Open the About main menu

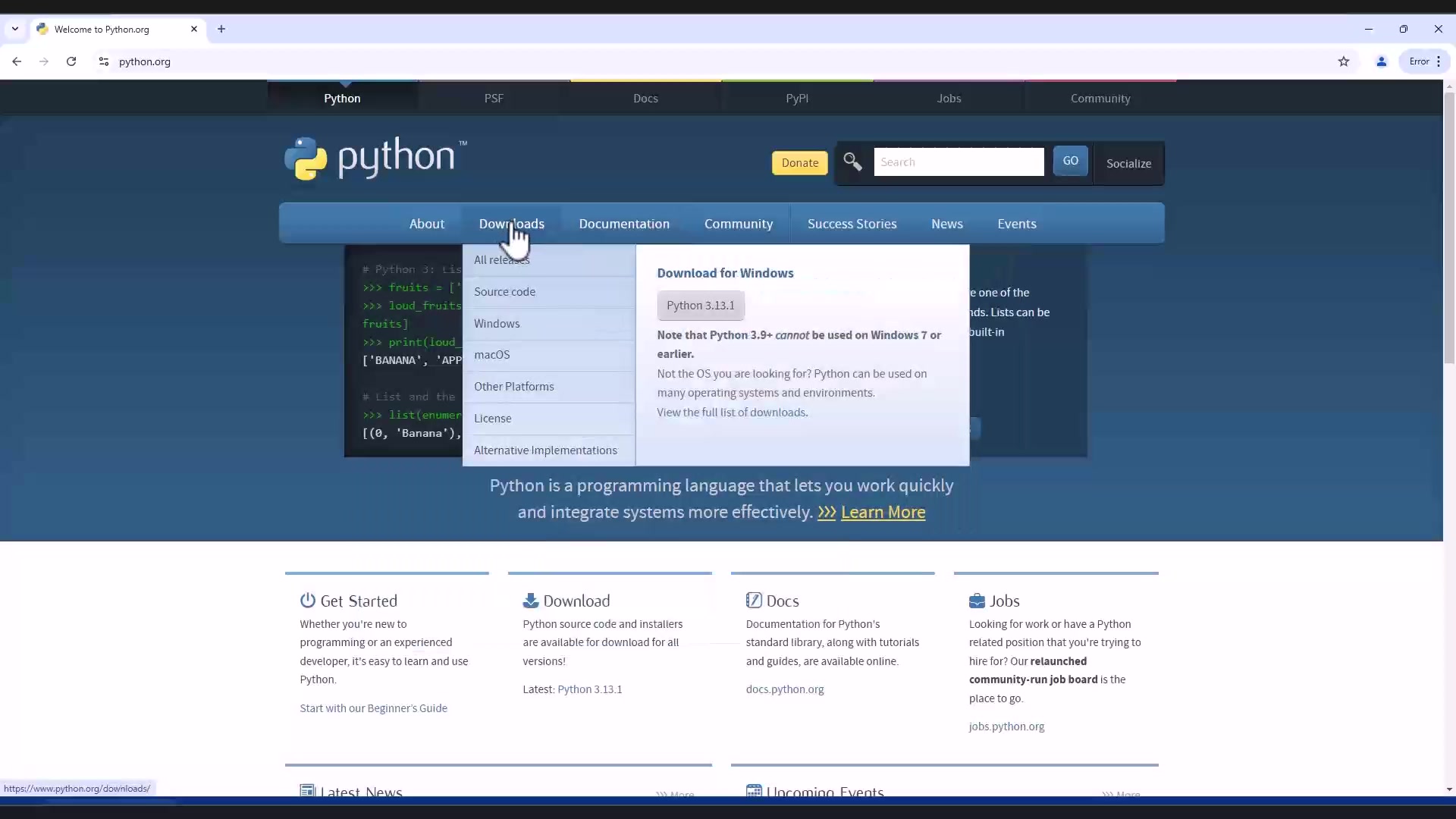click(427, 224)
